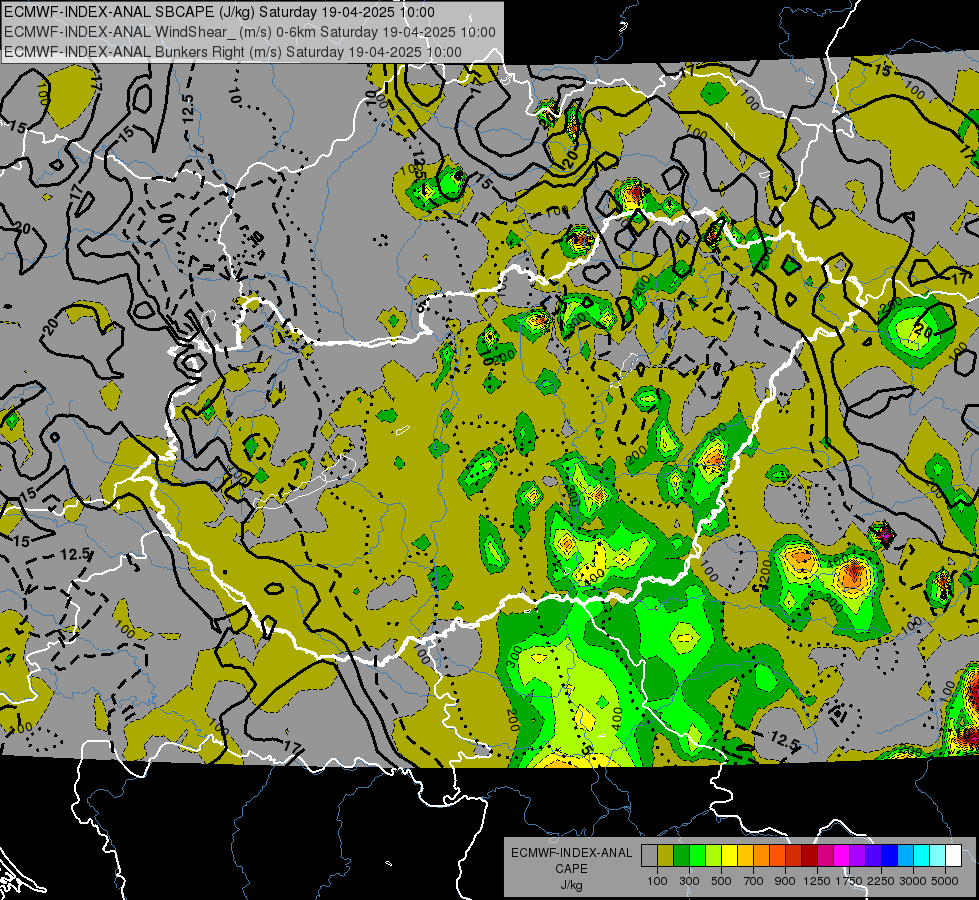Image resolution: width=979 pixels, height=900 pixels.
Task: Click the bright green legend swatch
Action: tap(697, 855)
